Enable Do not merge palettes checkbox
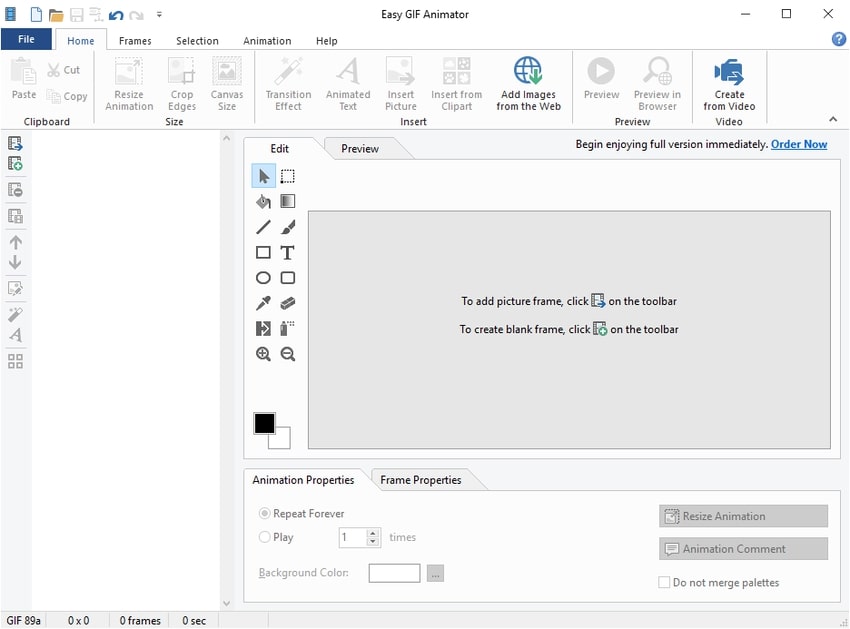 [x=664, y=582]
